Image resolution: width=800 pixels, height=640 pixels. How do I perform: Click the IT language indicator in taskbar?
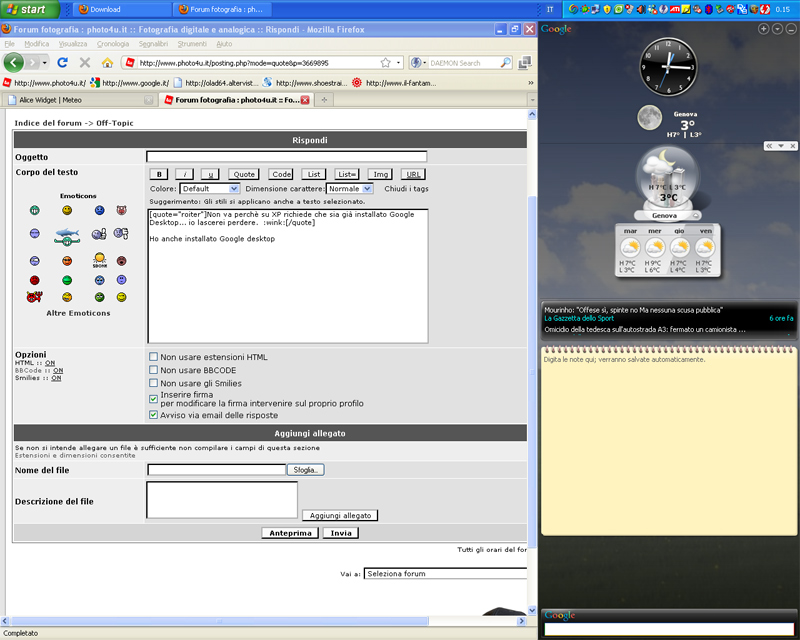(x=549, y=9)
